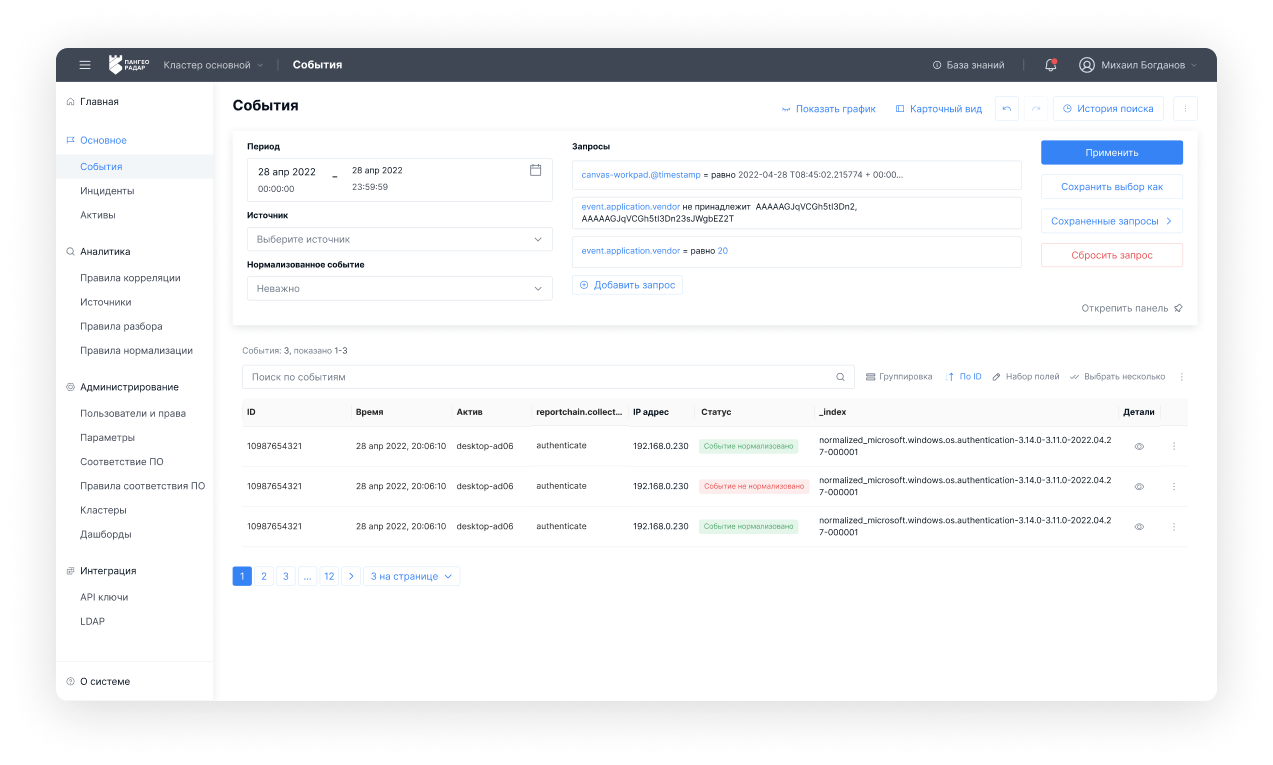Viewport: 1273px width, 765px height.
Task: Open the calendar picker in Период field
Action: click(x=535, y=170)
